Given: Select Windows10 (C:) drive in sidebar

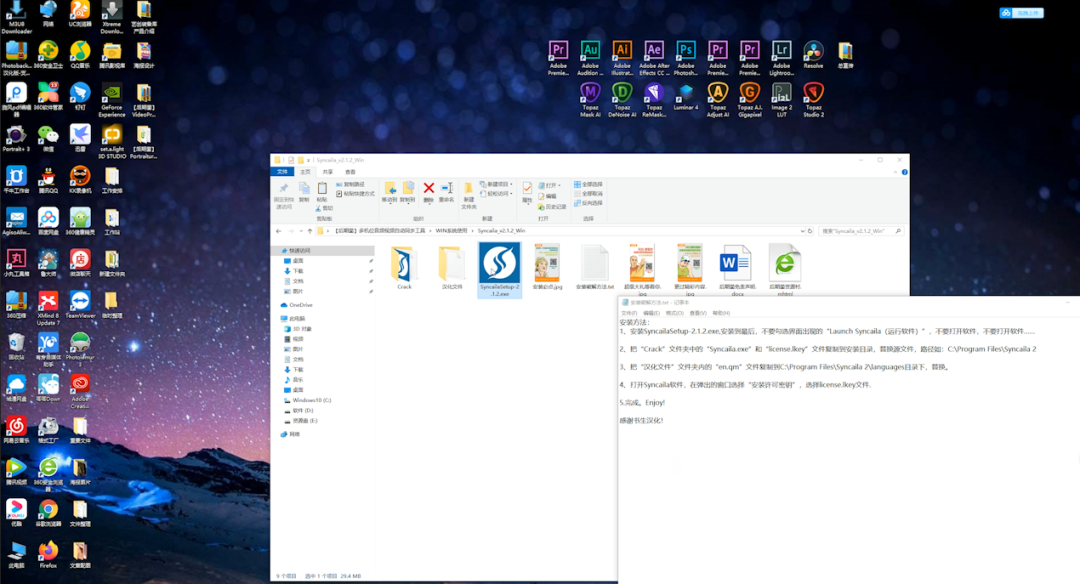Looking at the screenshot, I should 311,400.
